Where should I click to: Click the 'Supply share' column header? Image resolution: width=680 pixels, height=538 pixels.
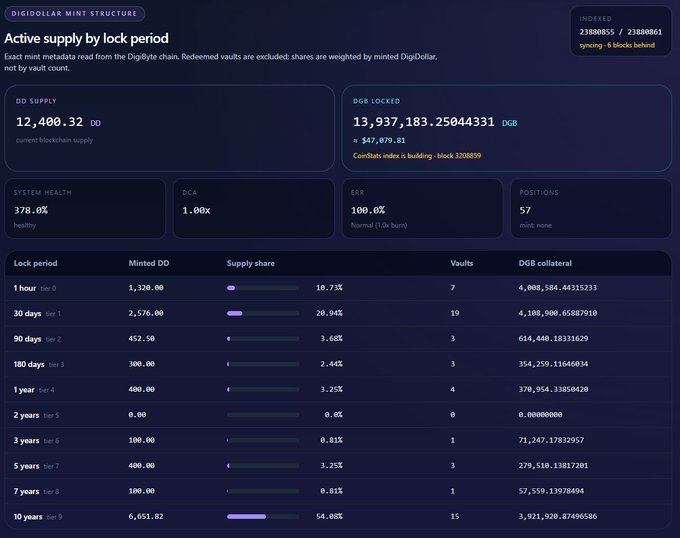[251, 263]
